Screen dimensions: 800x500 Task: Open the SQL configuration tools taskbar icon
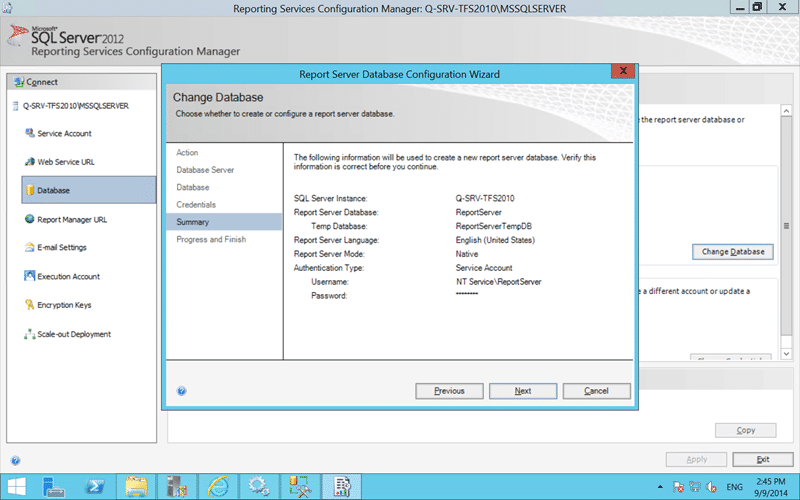300,487
